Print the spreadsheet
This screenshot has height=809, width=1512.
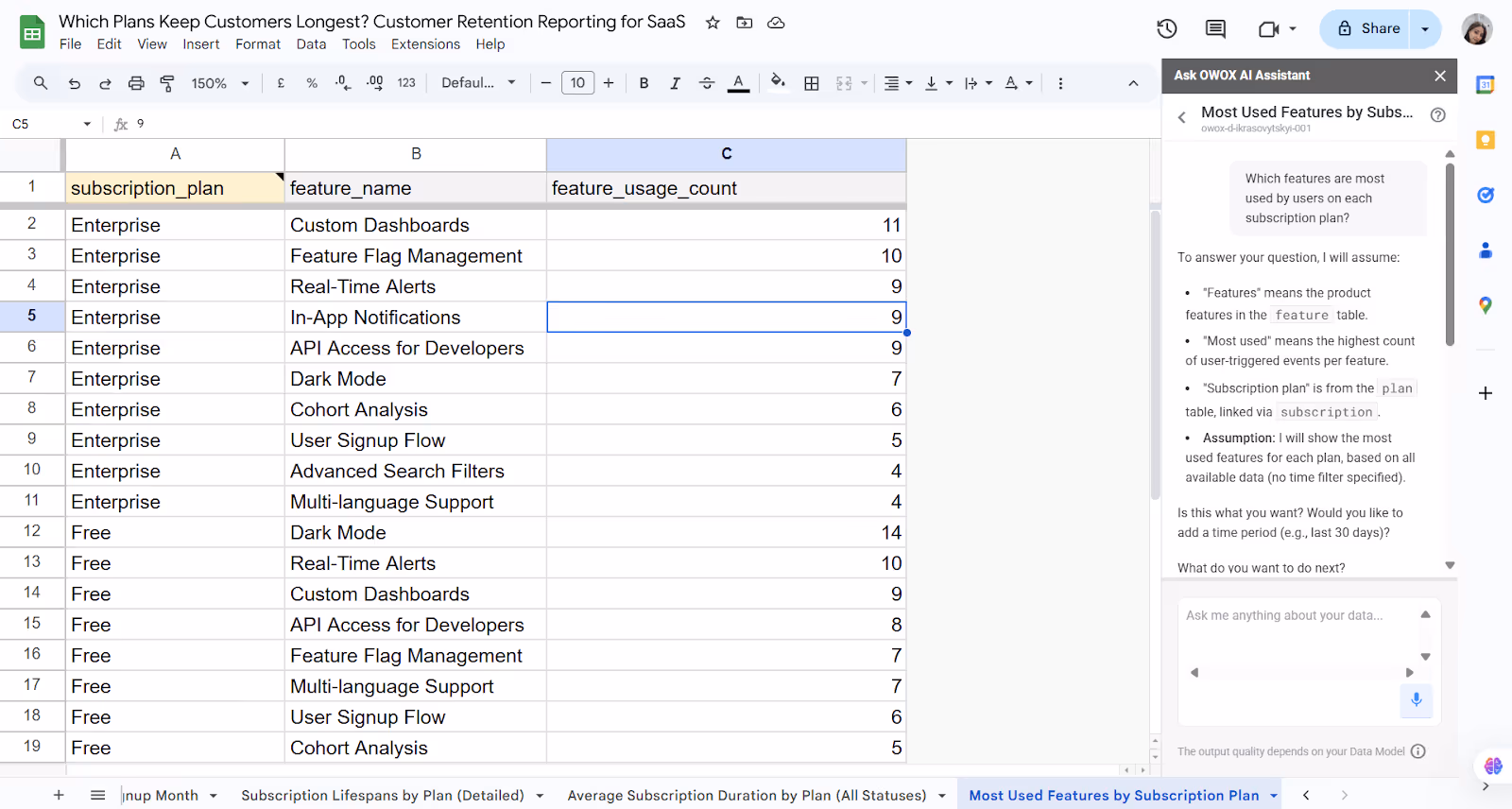[x=136, y=83]
